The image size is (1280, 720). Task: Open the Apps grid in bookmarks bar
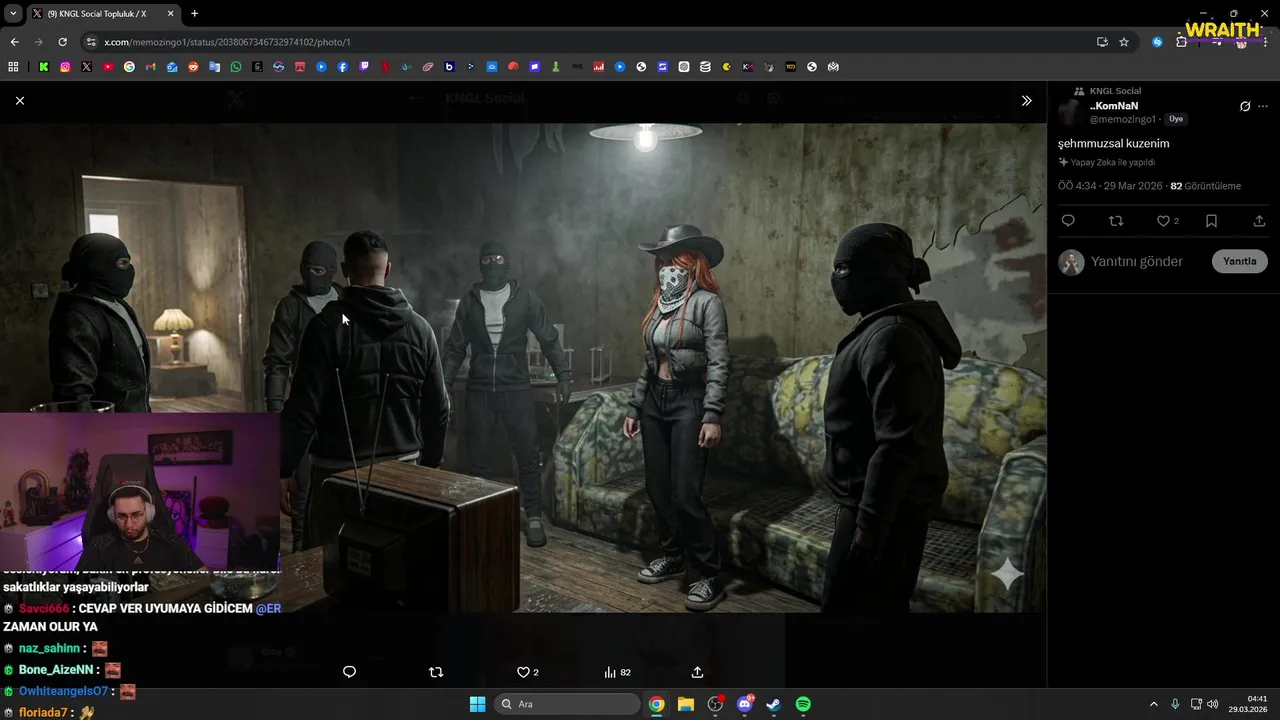tap(13, 67)
